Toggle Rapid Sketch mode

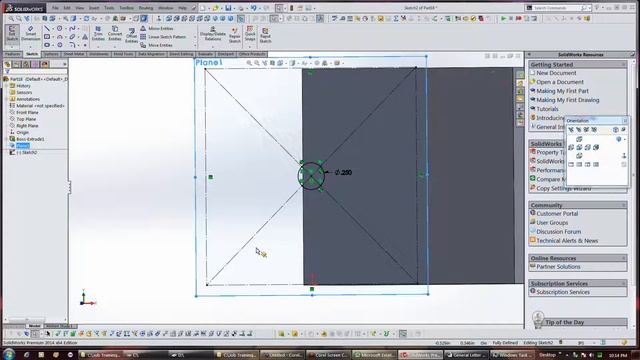pyautogui.click(x=265, y=36)
